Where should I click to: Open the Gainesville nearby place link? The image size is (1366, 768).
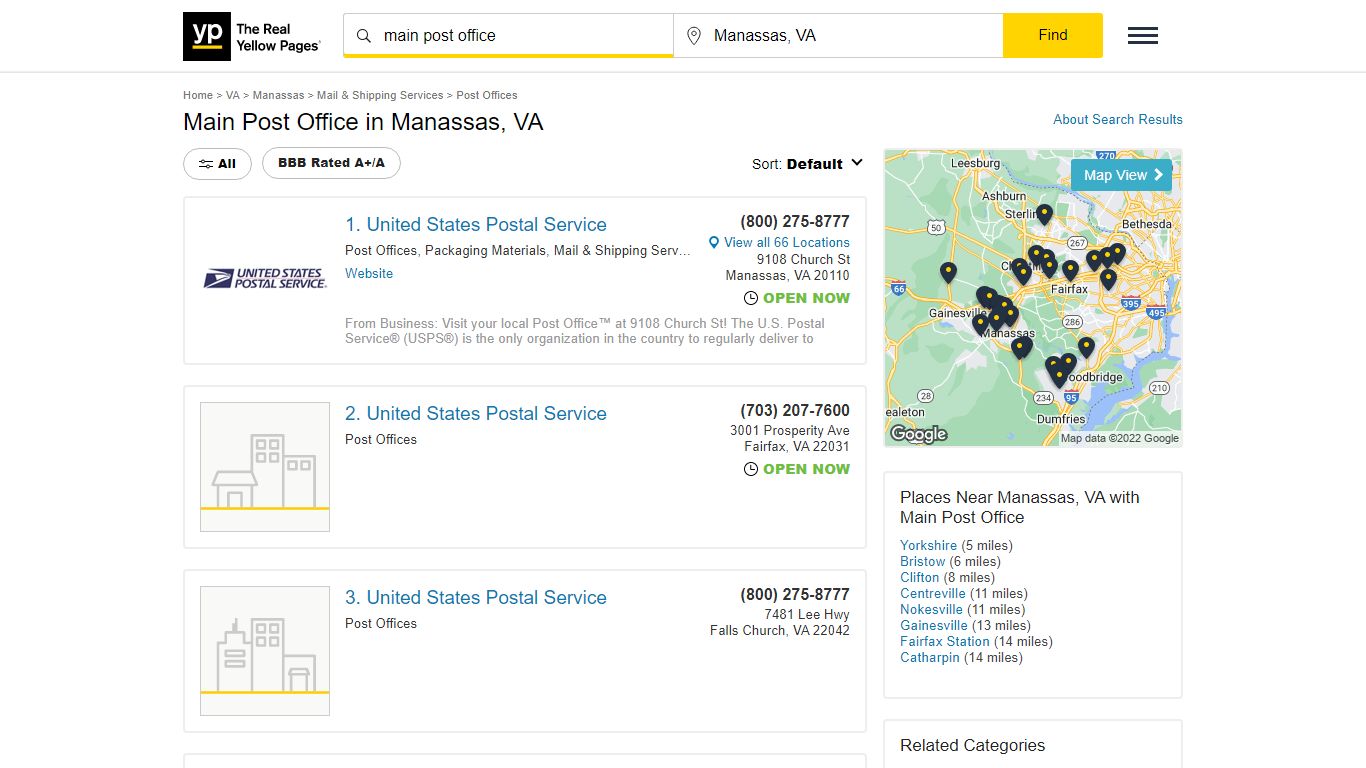click(x=934, y=626)
